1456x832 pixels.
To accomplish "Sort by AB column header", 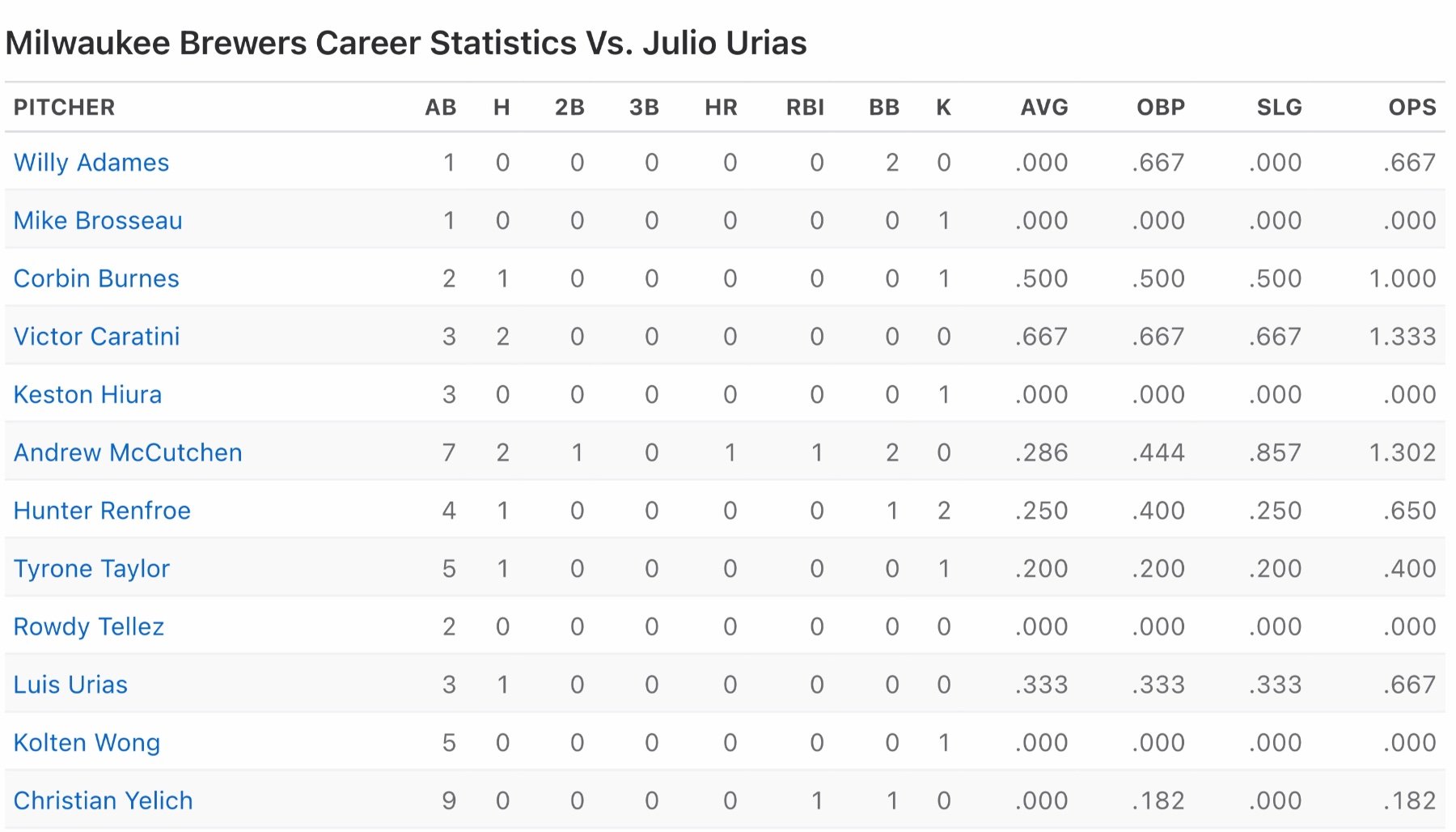I will point(440,108).
